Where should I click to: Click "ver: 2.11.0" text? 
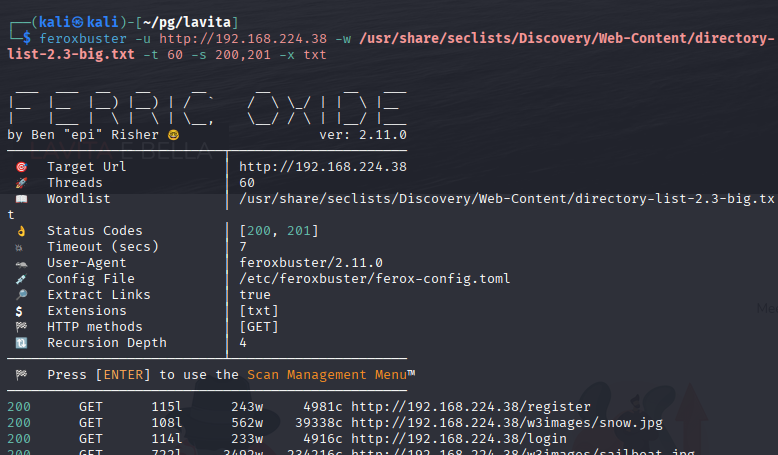click(363, 135)
